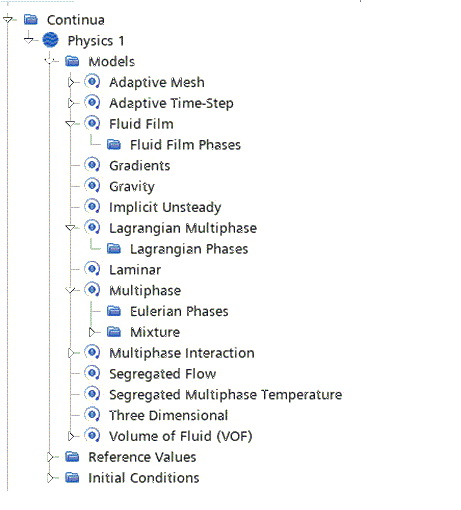Expand the Volume of Fluid (VOF) node
This screenshot has height=510, width=461.
pos(71,436)
